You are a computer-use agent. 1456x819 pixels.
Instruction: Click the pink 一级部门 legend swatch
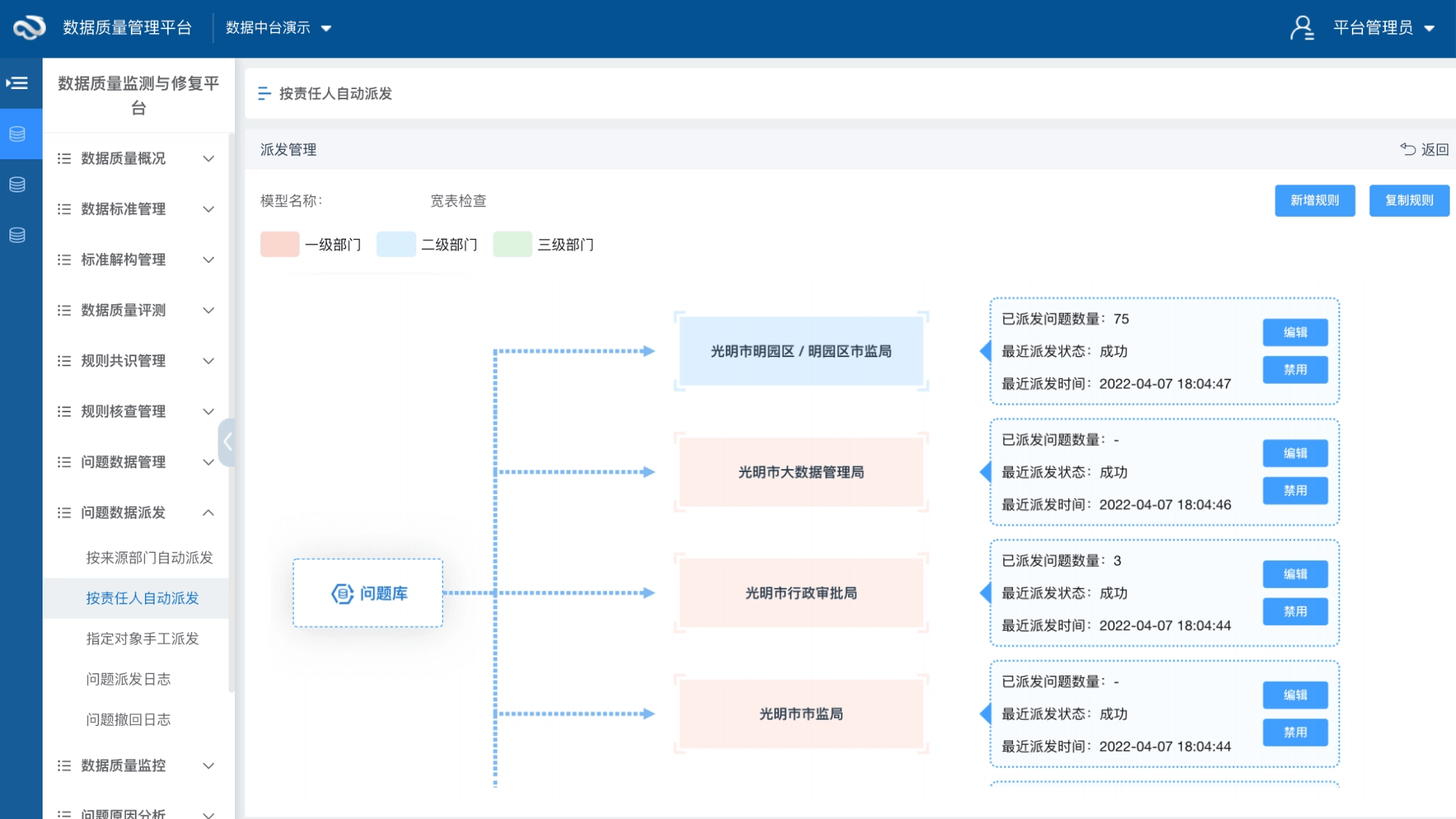[x=280, y=244]
